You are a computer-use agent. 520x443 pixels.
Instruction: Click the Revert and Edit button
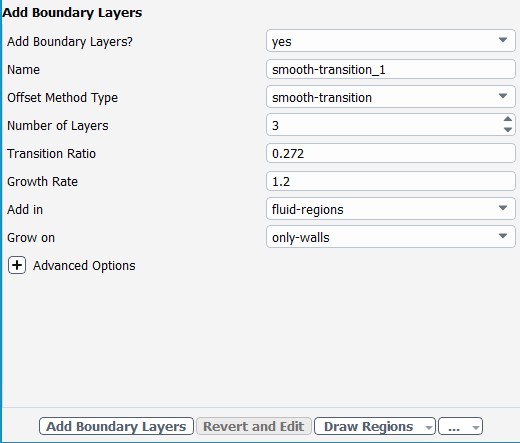click(254, 426)
